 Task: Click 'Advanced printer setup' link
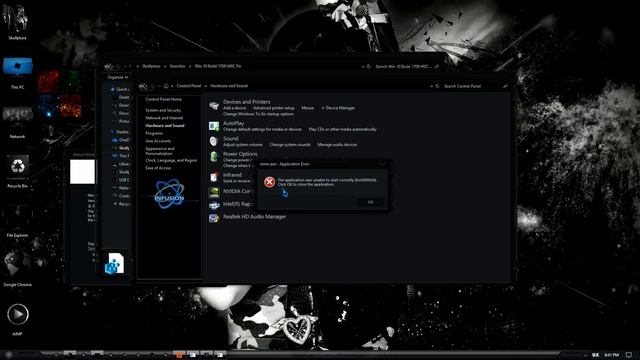[273, 108]
